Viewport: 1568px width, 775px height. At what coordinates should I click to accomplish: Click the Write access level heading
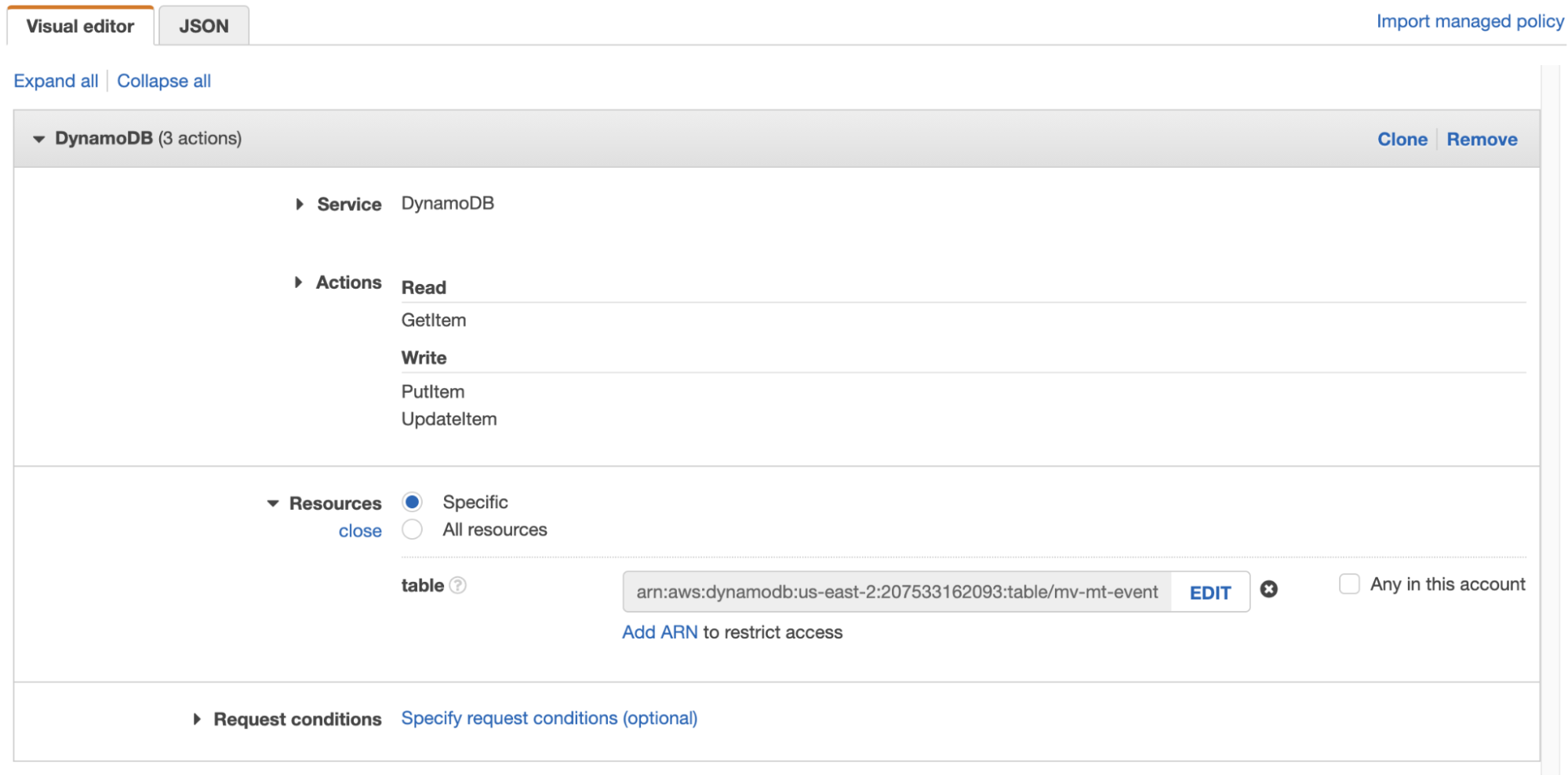tap(424, 358)
